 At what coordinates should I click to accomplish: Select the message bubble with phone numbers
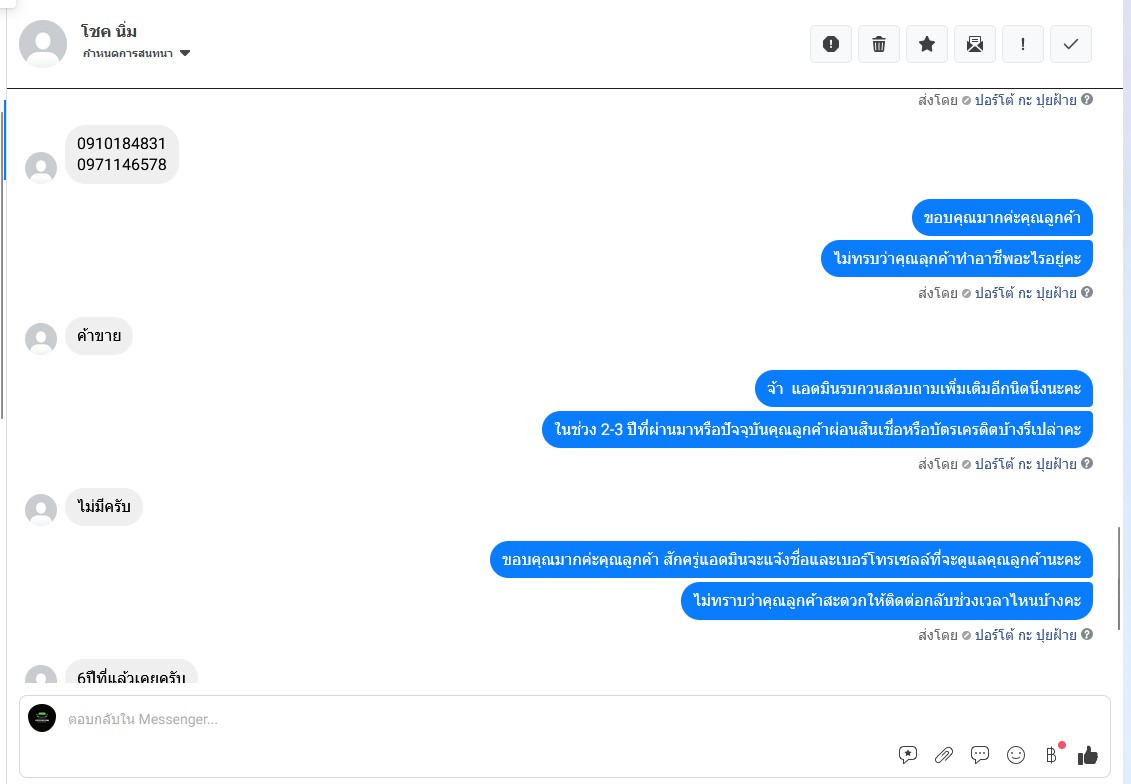click(122, 154)
